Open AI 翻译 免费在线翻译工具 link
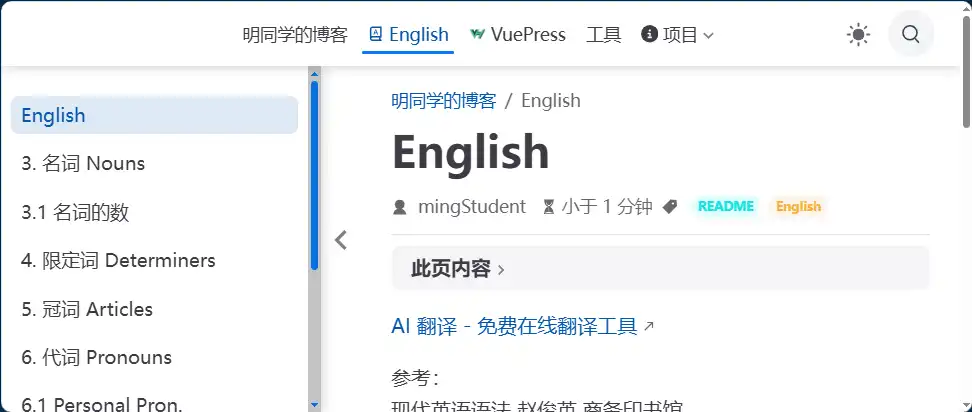This screenshot has width=972, height=412. (x=515, y=326)
